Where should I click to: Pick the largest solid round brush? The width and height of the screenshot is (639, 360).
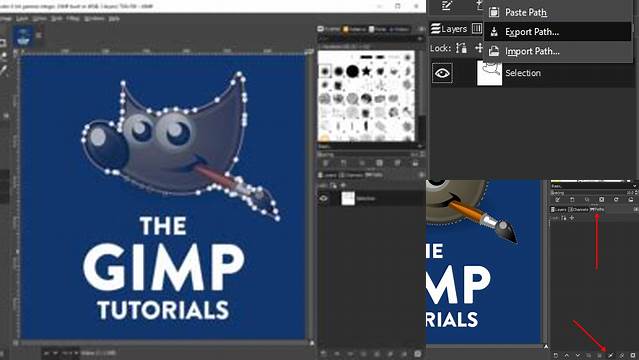353,71
